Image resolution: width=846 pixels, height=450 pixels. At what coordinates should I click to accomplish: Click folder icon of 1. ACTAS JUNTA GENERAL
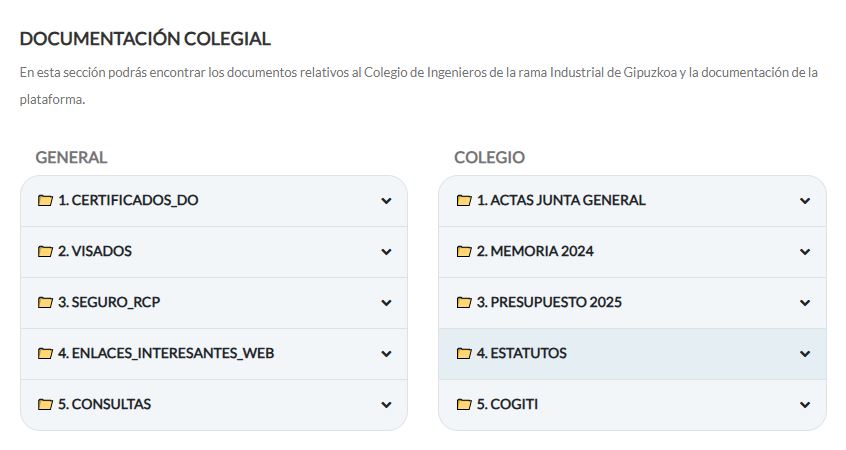coord(464,201)
